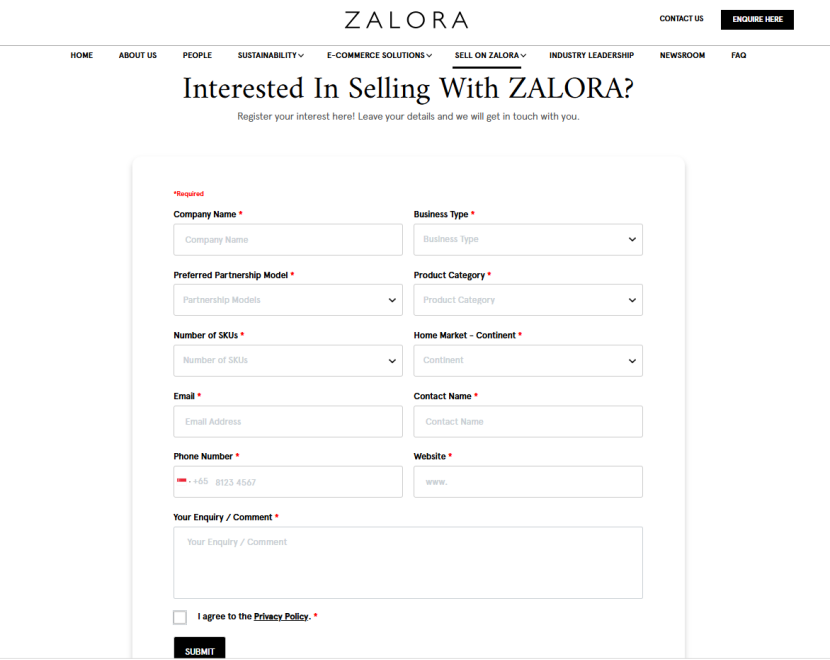Screen dimensions: 830x660
Task: Expand the Product Category dropdown
Action: 528,299
